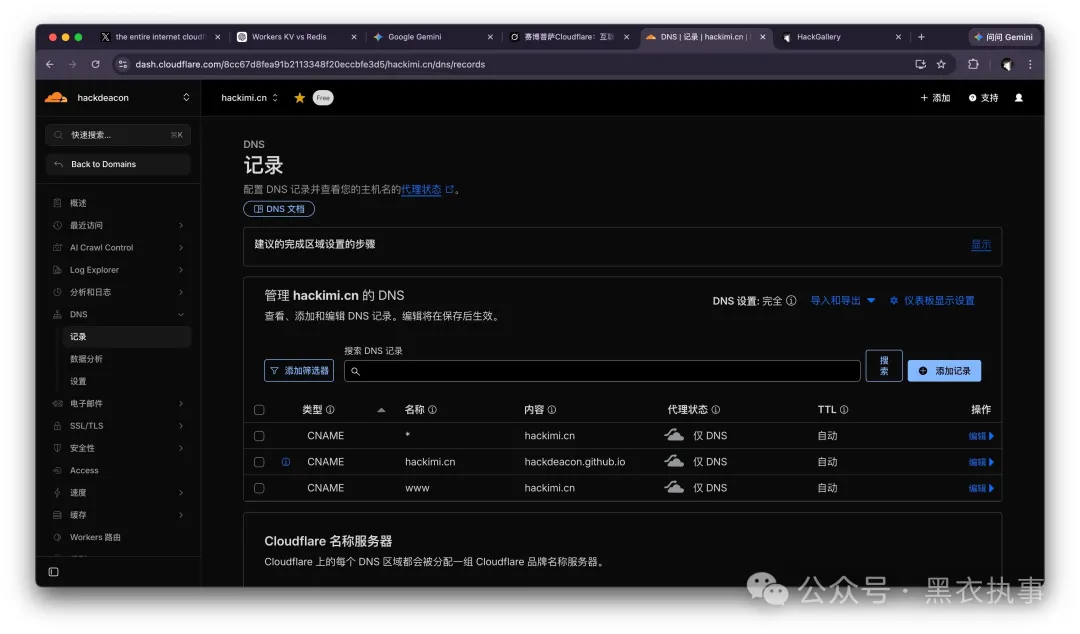
Task: Click info icon beside DNS 设置: 完全
Action: (791, 301)
